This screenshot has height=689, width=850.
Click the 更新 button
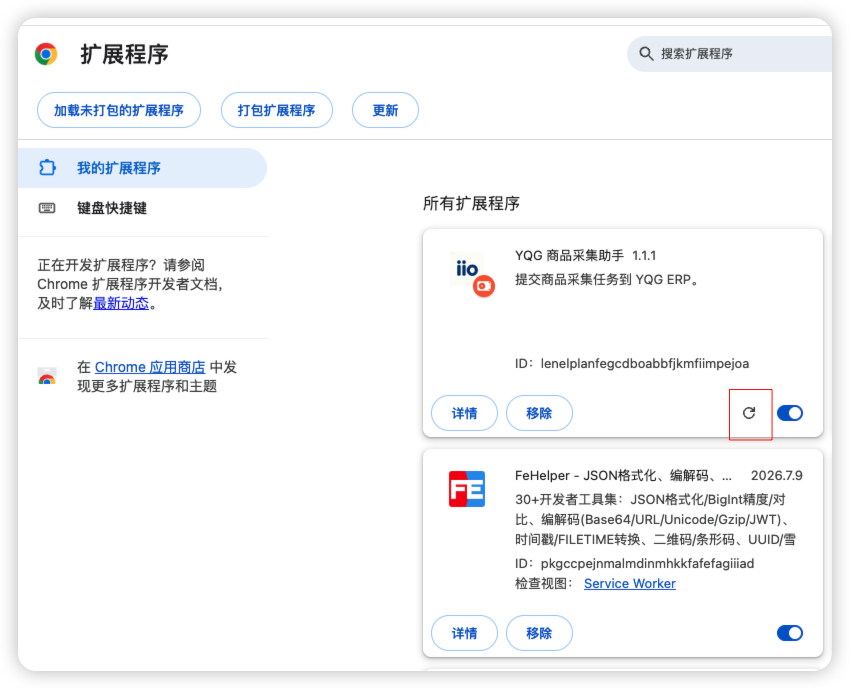385,110
